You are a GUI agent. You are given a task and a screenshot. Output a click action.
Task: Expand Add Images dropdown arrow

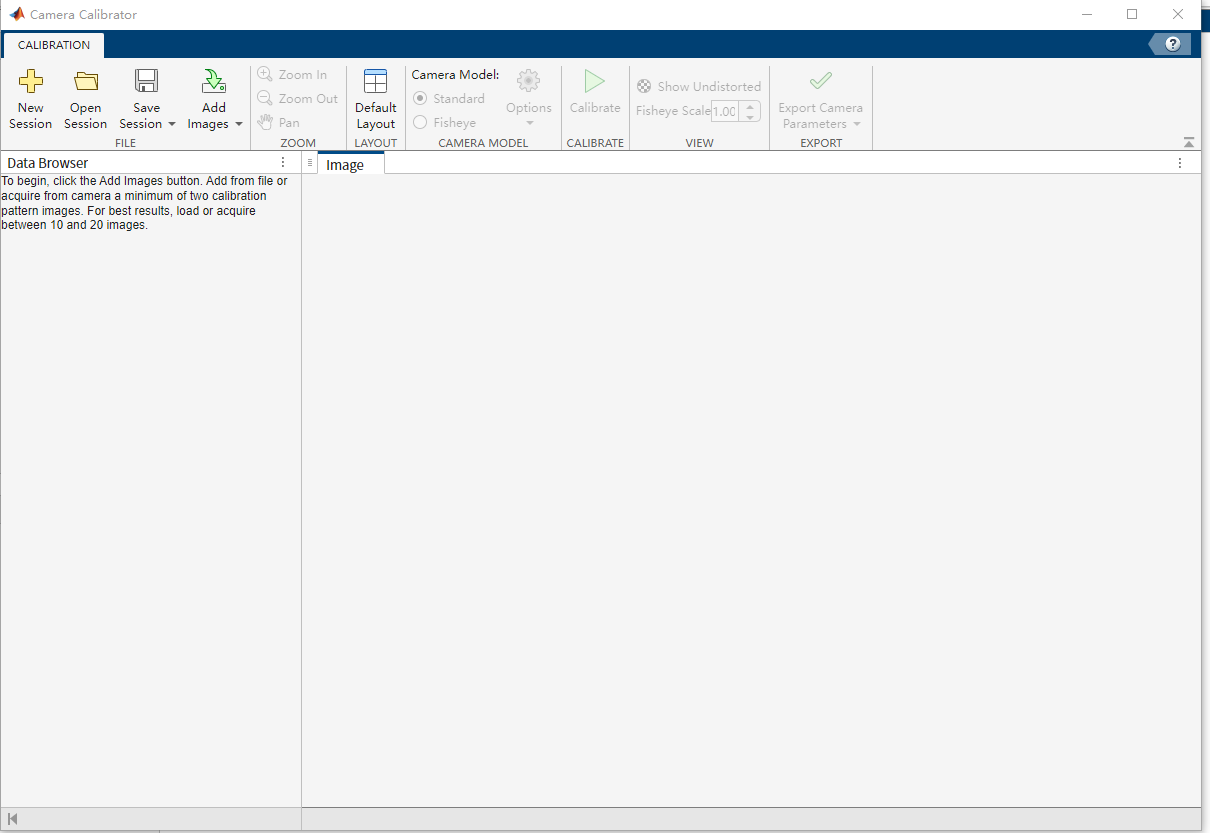click(238, 124)
